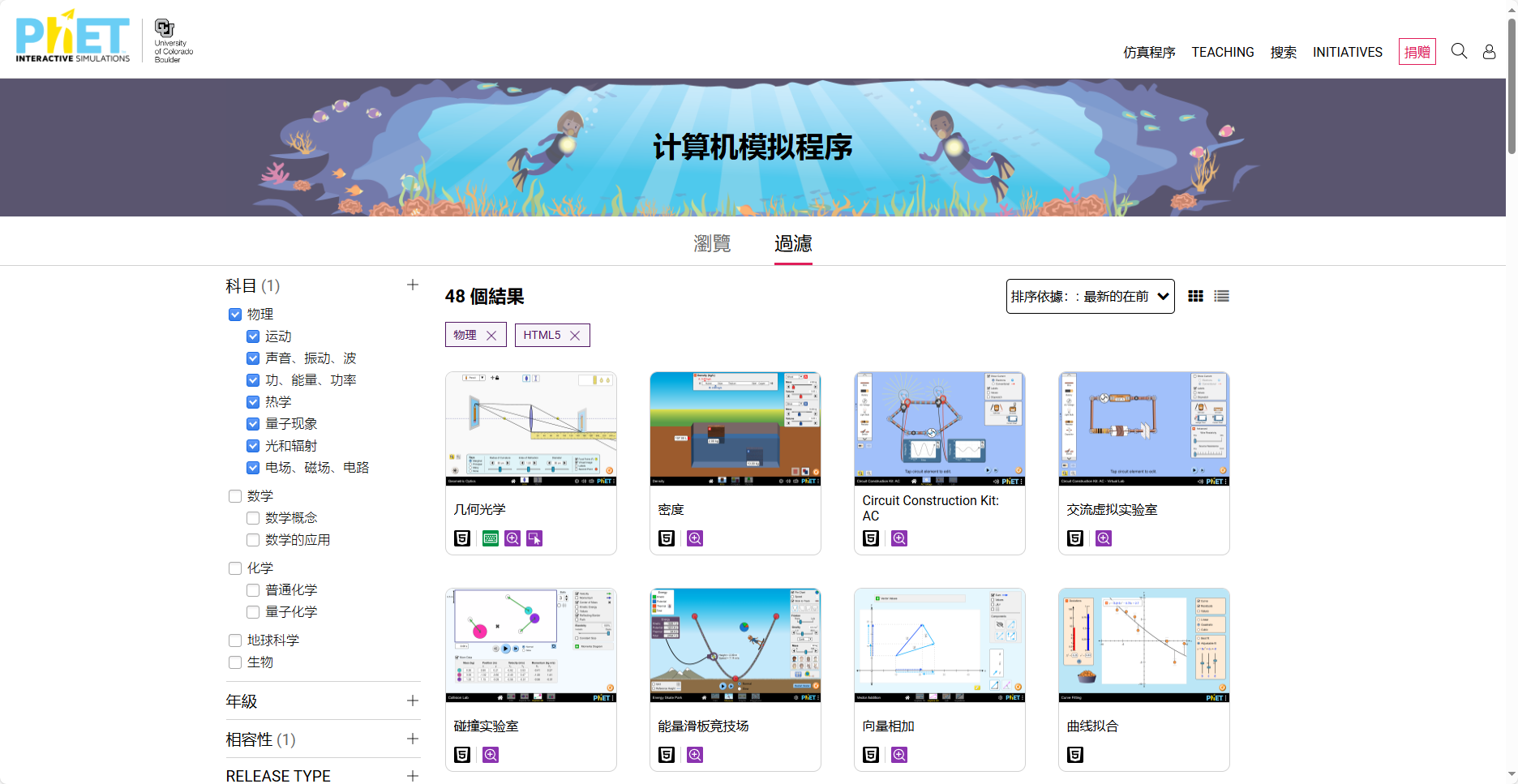Uncheck the 物理 subject checkbox
Image resolution: width=1518 pixels, height=784 pixels.
point(235,315)
